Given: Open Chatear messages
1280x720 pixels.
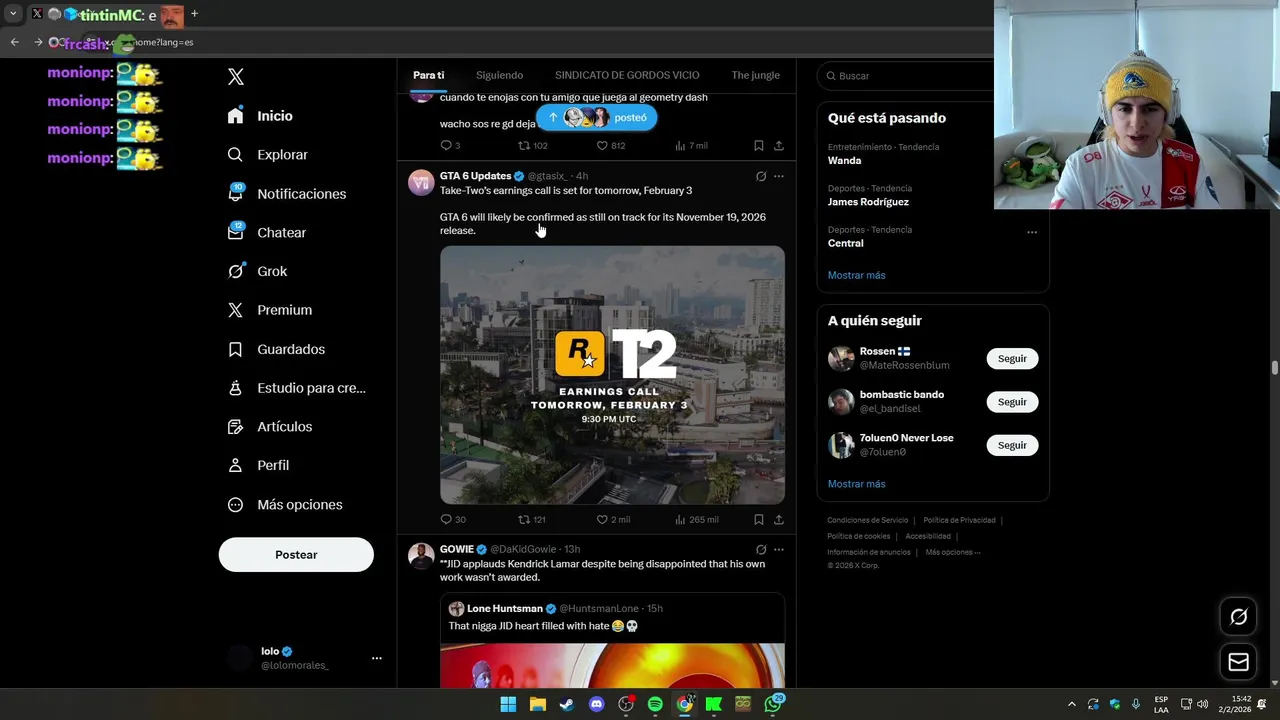Looking at the screenshot, I should (x=266, y=232).
